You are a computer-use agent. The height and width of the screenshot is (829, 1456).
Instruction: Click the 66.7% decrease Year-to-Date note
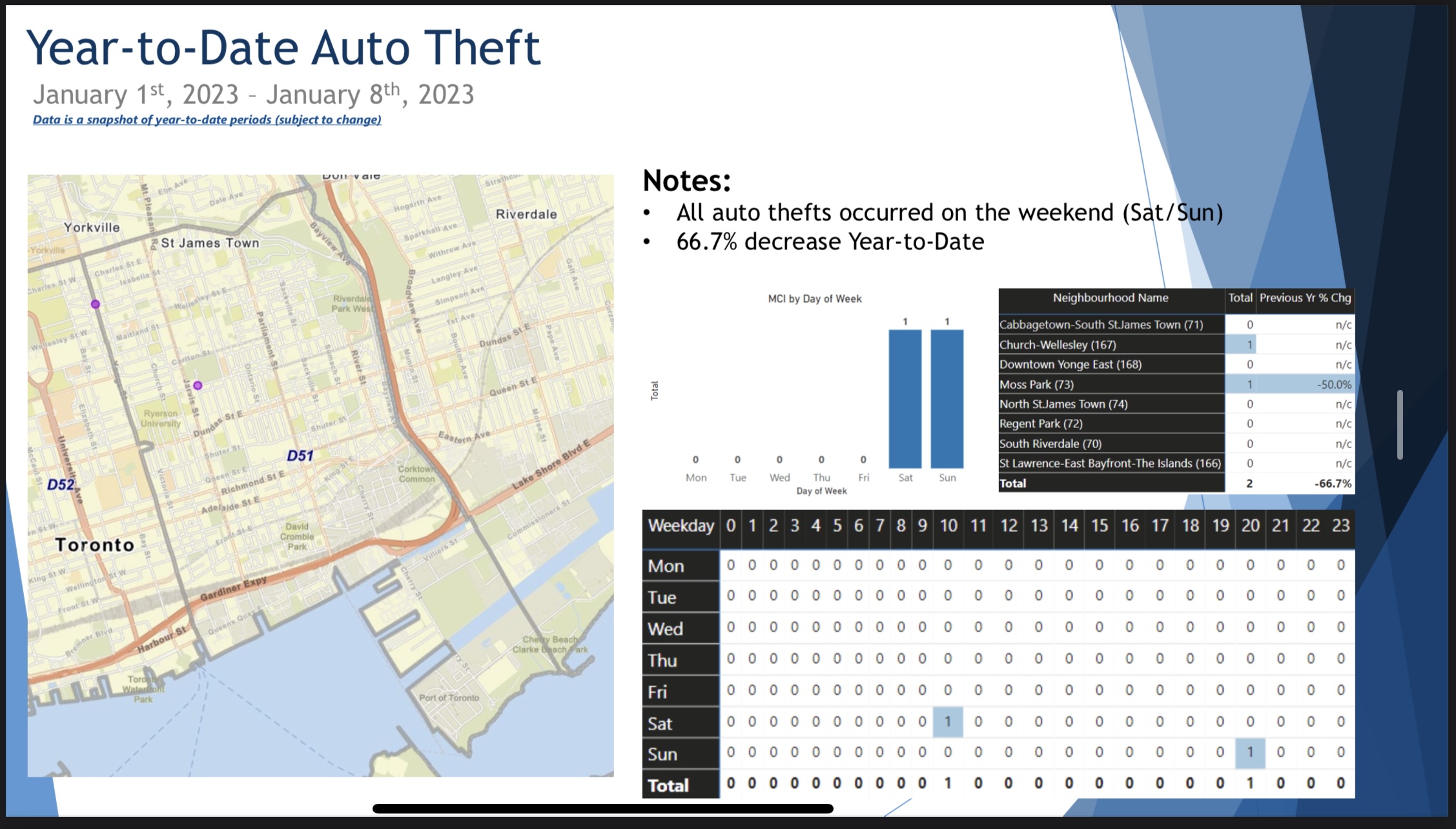[830, 241]
